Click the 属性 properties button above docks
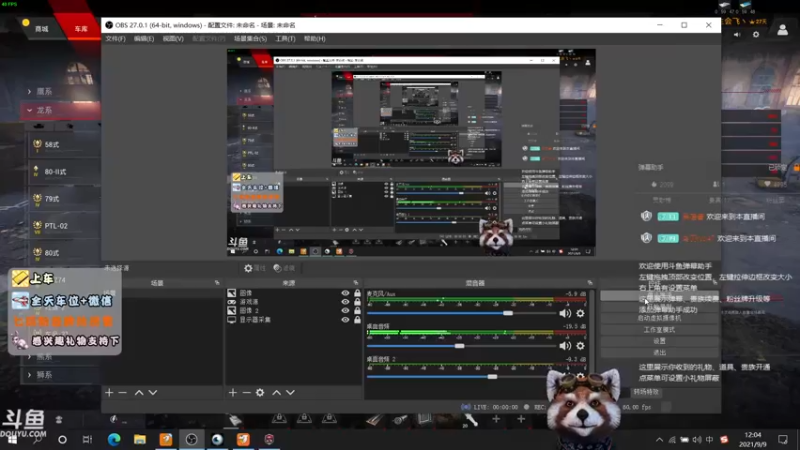The image size is (800, 450). 255,268
